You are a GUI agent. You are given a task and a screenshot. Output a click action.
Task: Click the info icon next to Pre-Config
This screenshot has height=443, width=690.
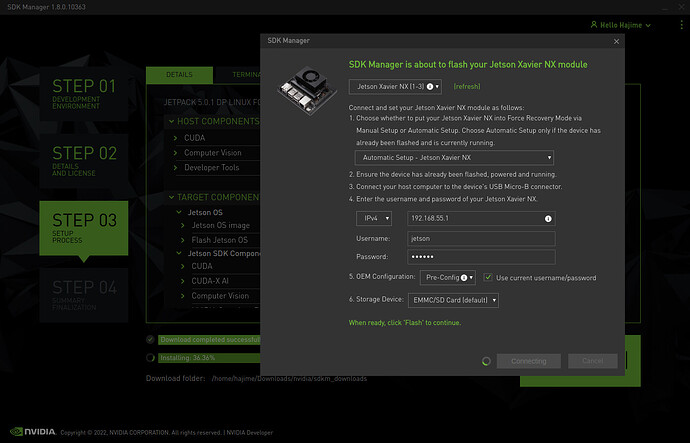(x=463, y=278)
